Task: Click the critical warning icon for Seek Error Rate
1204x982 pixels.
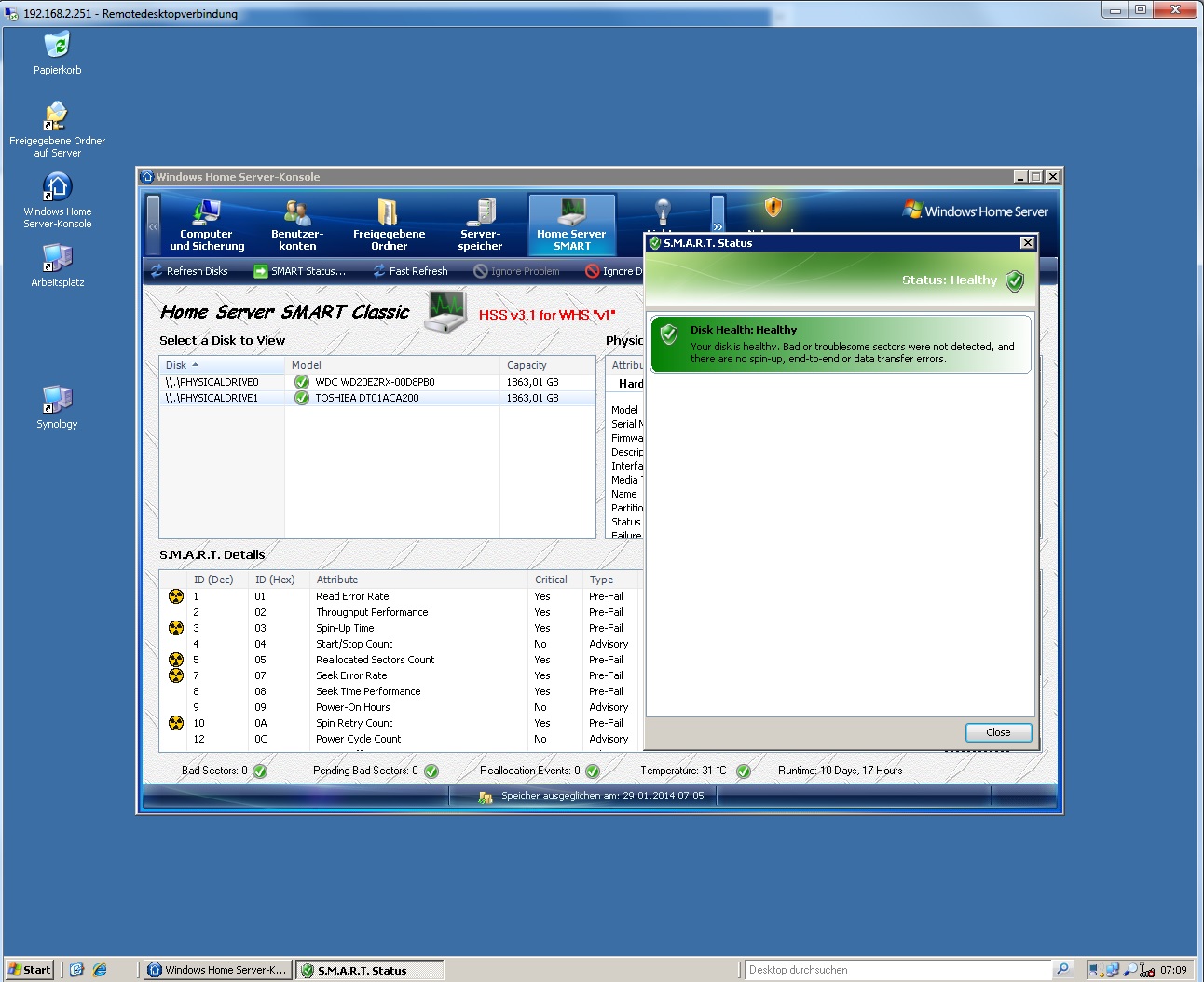Action: tap(176, 675)
